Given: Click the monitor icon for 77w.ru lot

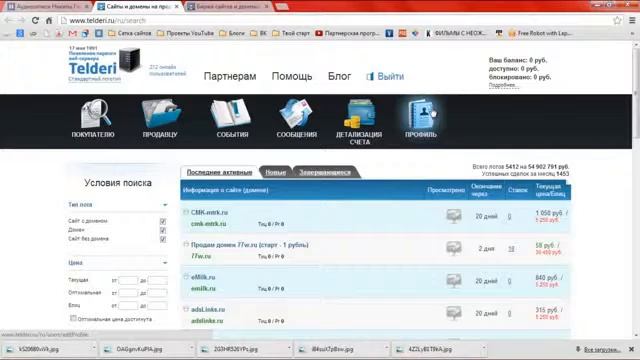Looking at the screenshot, I should (453, 248).
